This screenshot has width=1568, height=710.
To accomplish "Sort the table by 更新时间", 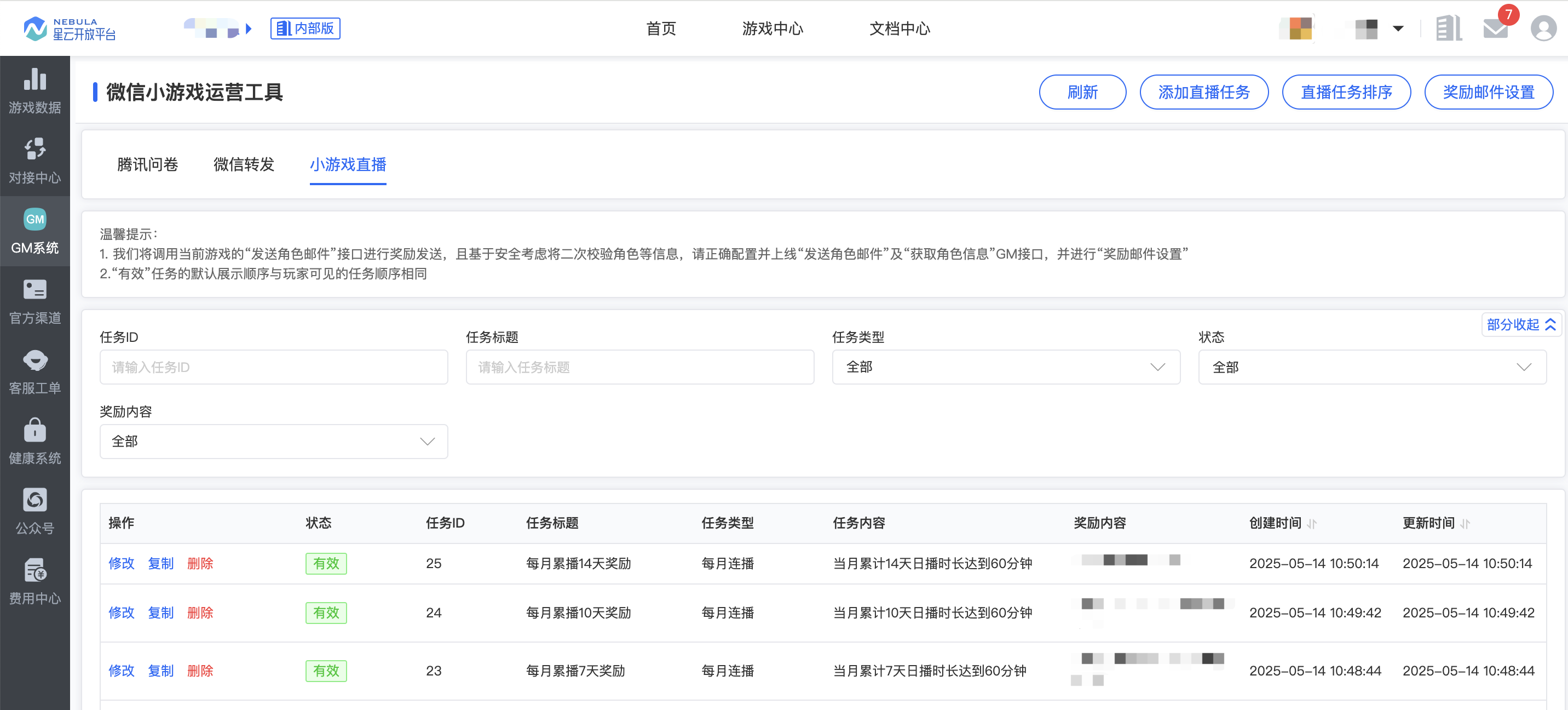I will tap(1465, 523).
